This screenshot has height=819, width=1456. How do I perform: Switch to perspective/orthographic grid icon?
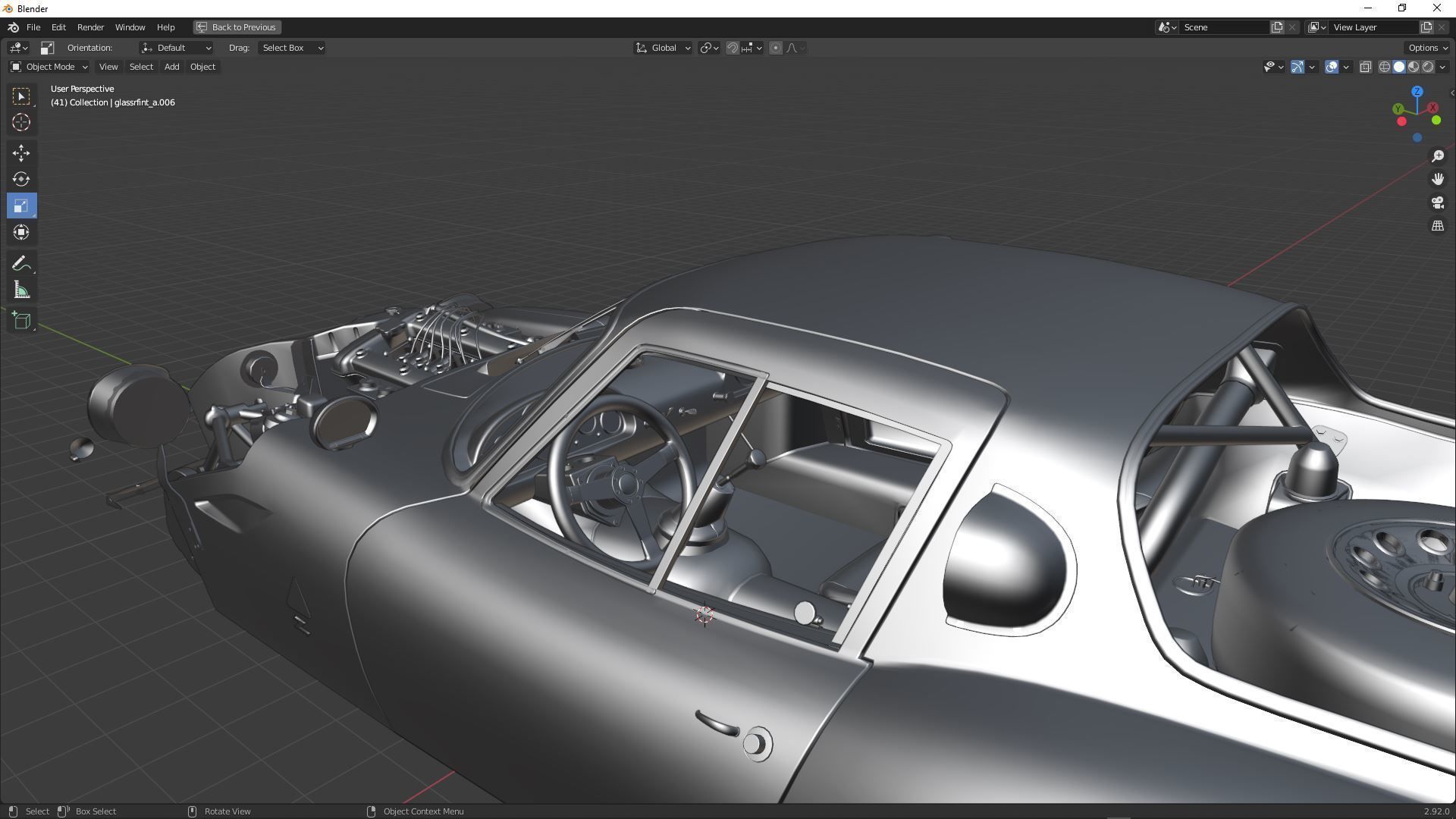tap(1437, 226)
